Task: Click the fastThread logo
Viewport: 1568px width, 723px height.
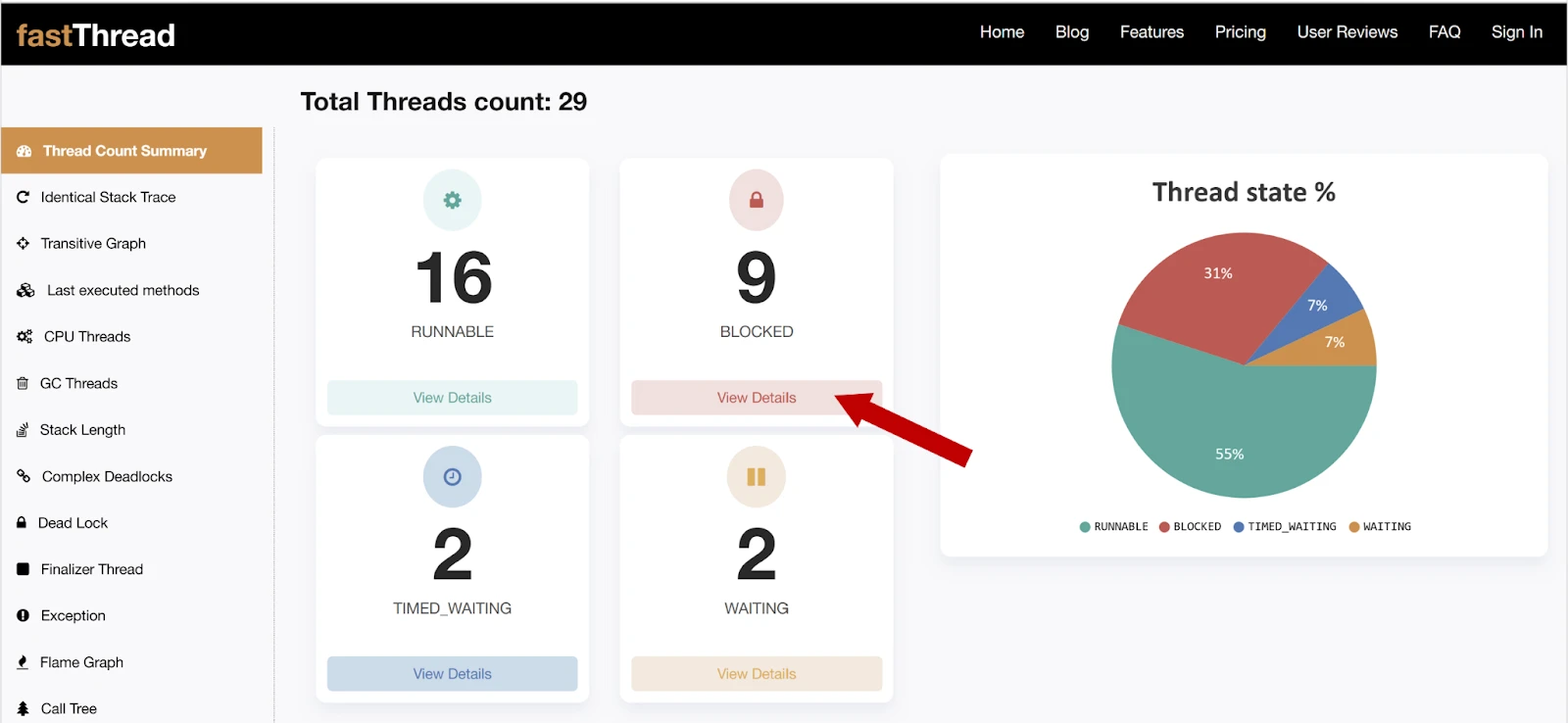Action: [95, 35]
